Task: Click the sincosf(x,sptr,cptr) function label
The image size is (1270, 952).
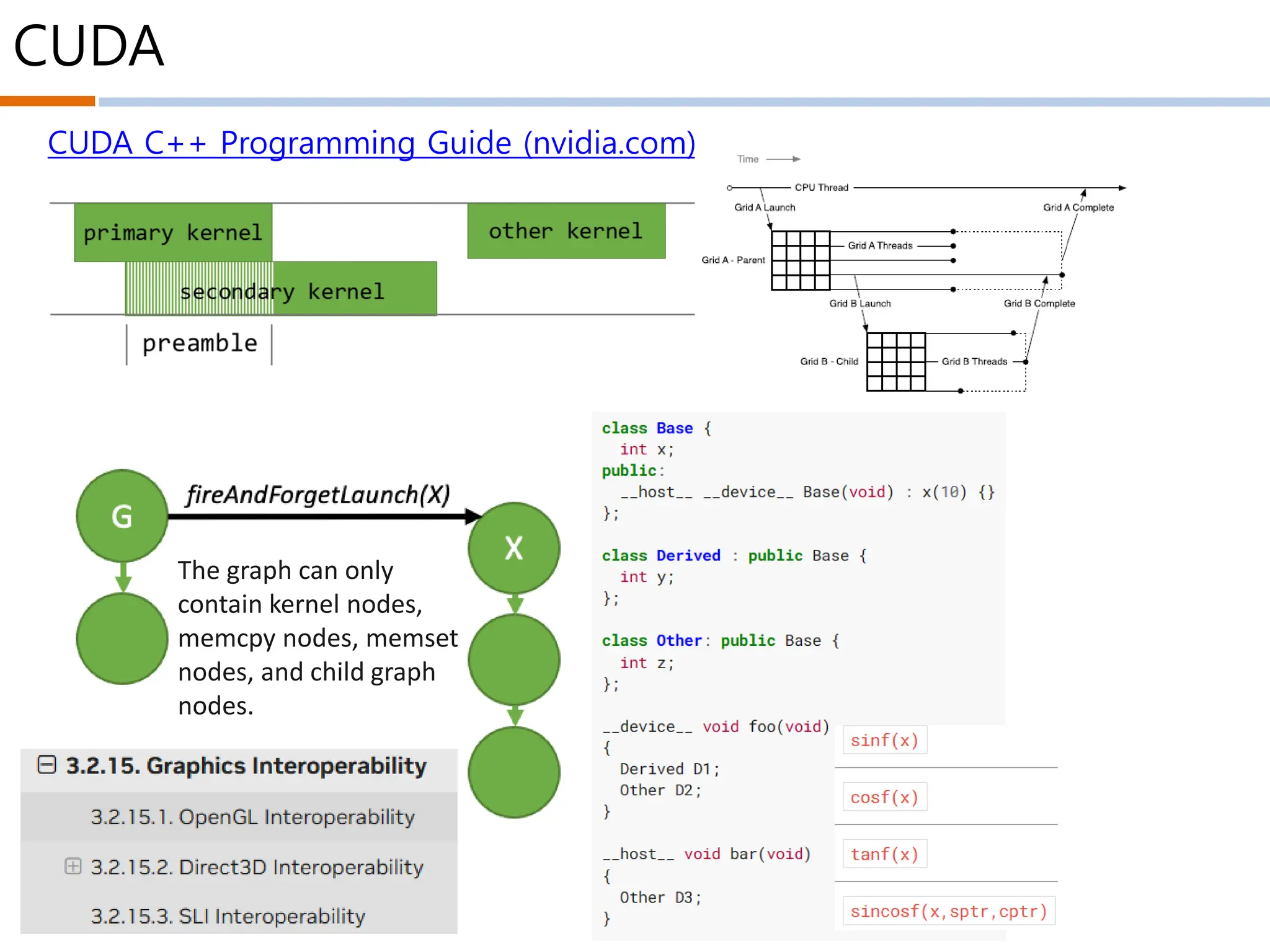Action: coord(949,911)
